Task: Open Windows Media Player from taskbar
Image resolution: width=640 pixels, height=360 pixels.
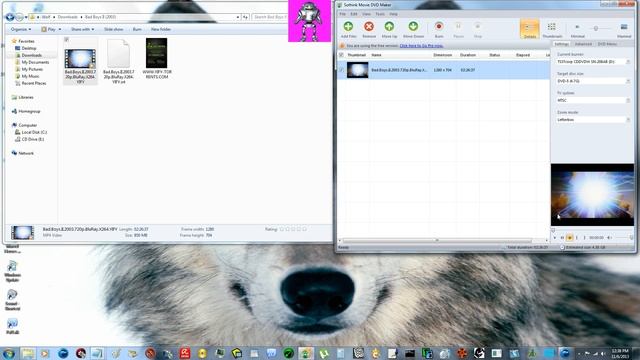Action: pyautogui.click(x=45, y=353)
